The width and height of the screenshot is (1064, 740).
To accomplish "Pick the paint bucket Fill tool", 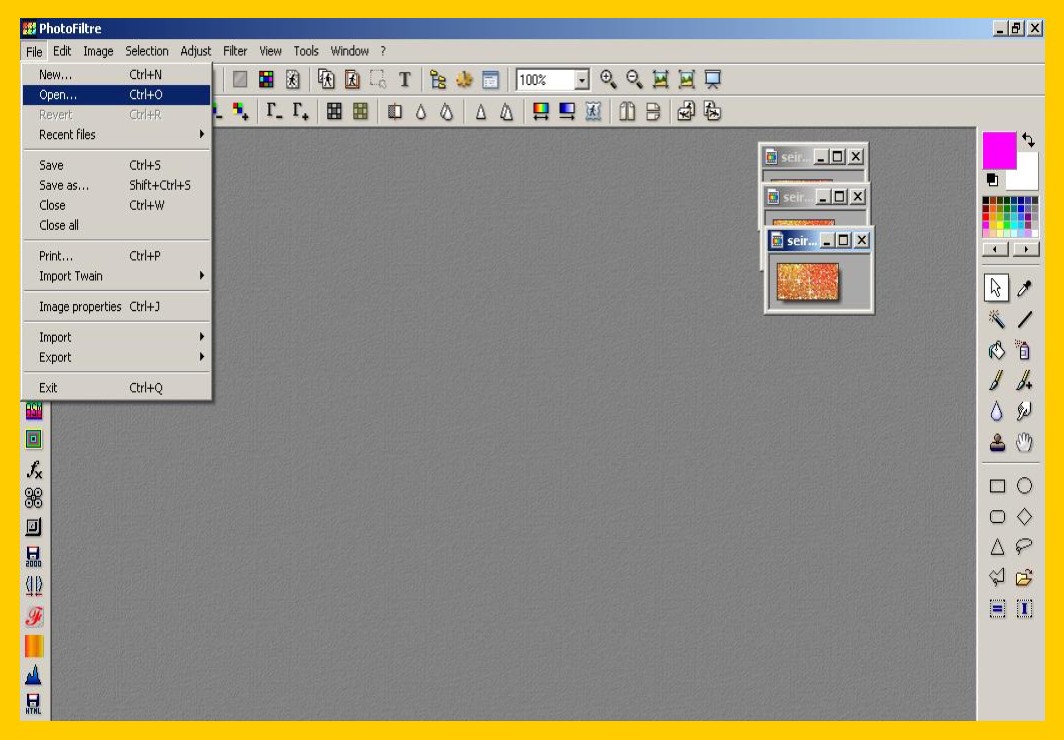I will [997, 351].
